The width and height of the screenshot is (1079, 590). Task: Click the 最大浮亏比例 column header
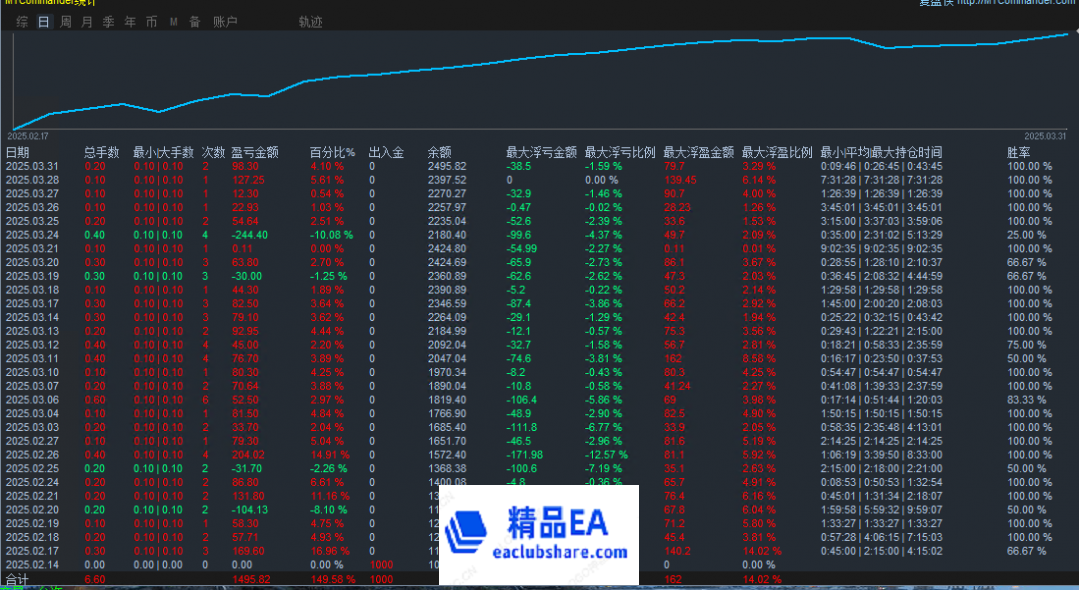[x=620, y=152]
